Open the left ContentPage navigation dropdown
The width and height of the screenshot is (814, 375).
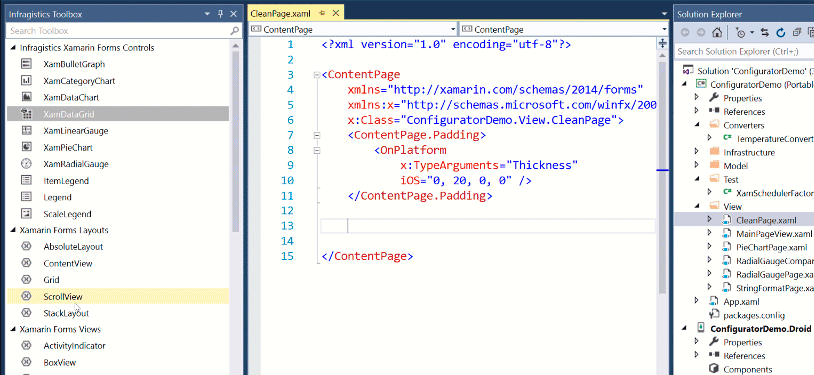point(453,30)
